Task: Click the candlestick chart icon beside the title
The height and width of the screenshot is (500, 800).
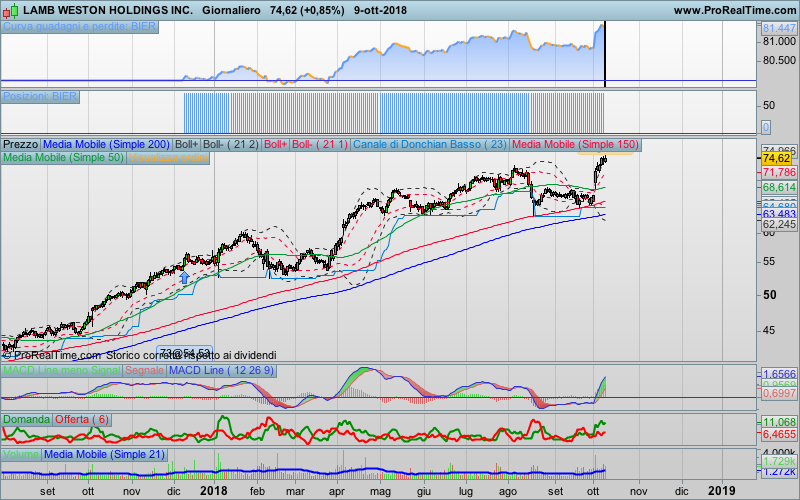Action: click(x=10, y=10)
